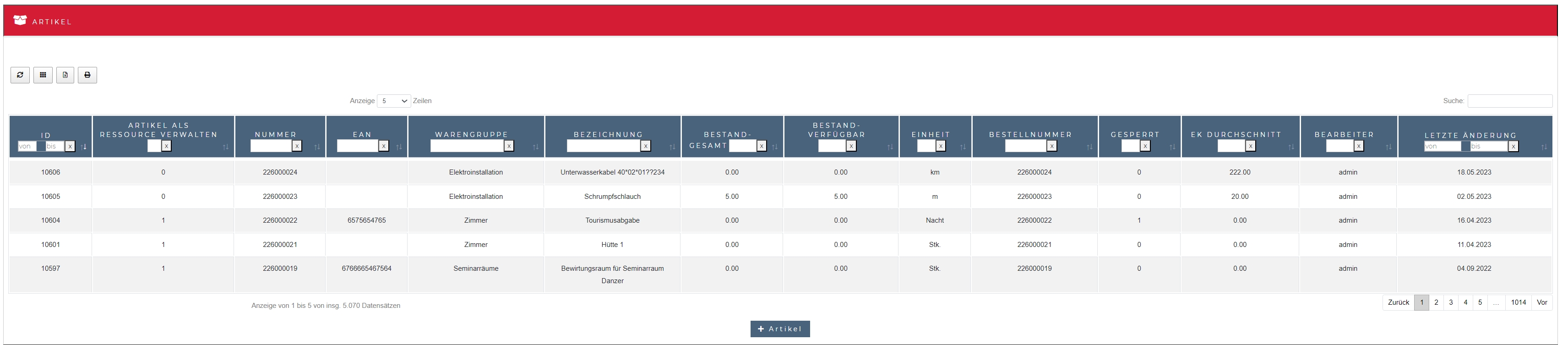Click the Bestellnummer filter input
The image size is (1568, 345).
(x=1026, y=146)
